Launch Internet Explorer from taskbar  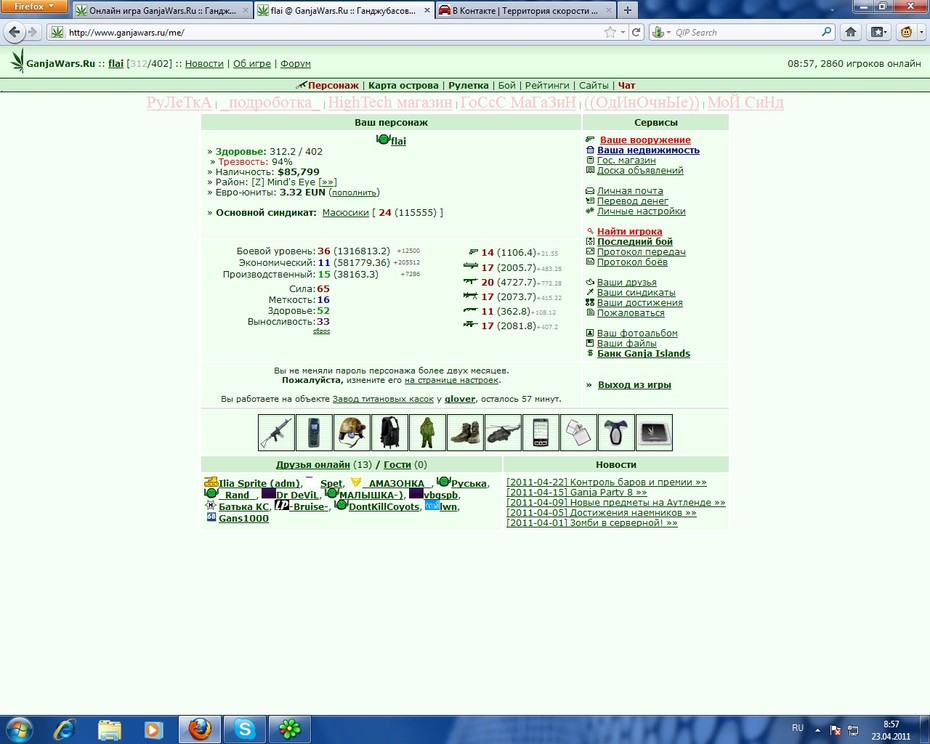65,729
